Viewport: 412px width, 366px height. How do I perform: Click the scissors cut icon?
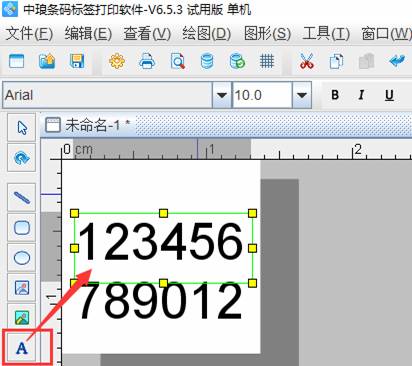coord(307,61)
